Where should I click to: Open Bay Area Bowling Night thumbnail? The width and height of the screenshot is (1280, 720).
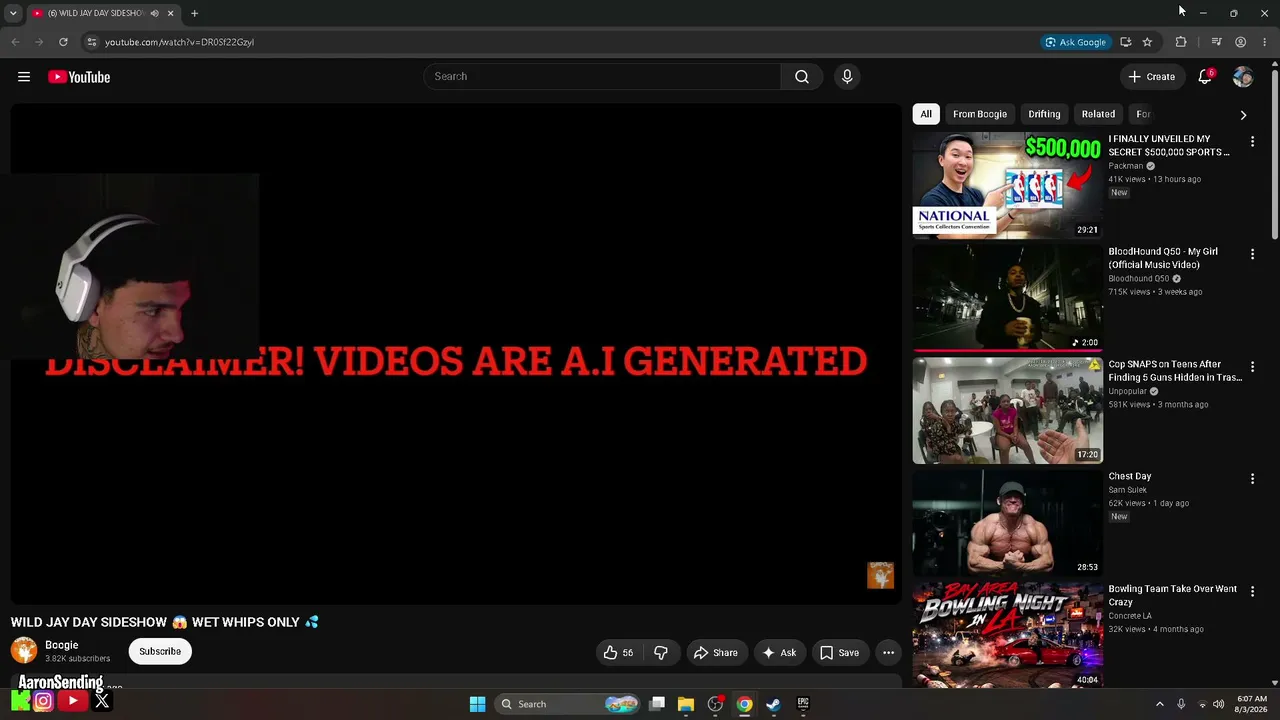[1007, 635]
